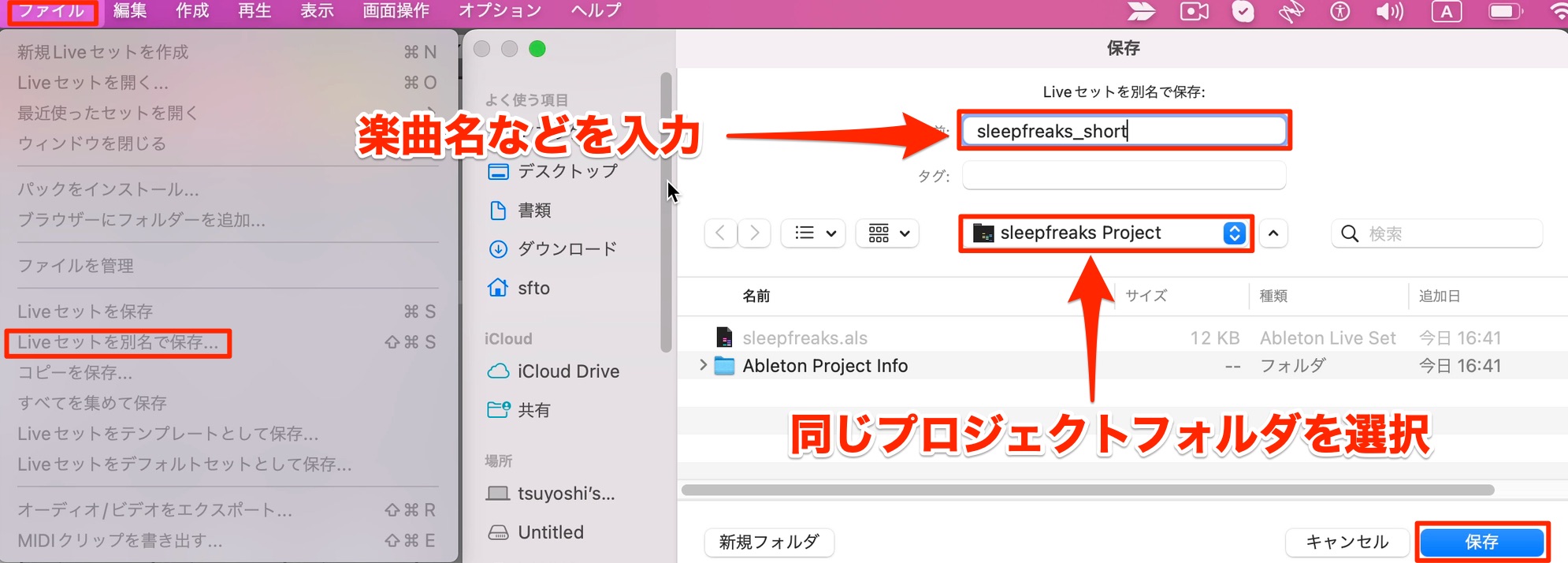Open the 表示 menu

tap(317, 11)
